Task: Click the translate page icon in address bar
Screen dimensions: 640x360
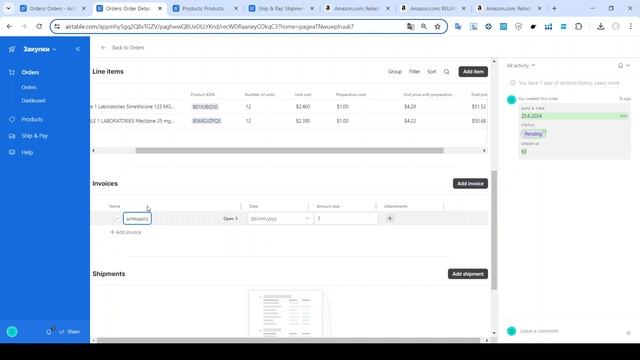Action: click(x=411, y=27)
